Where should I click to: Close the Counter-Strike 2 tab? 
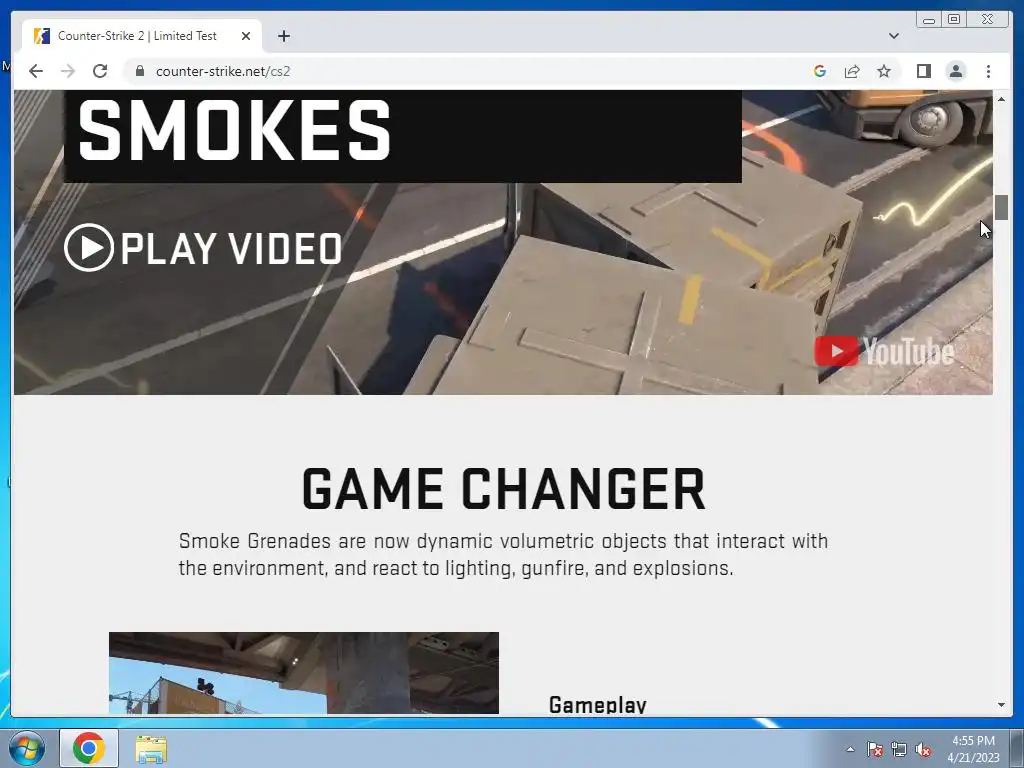coord(246,36)
